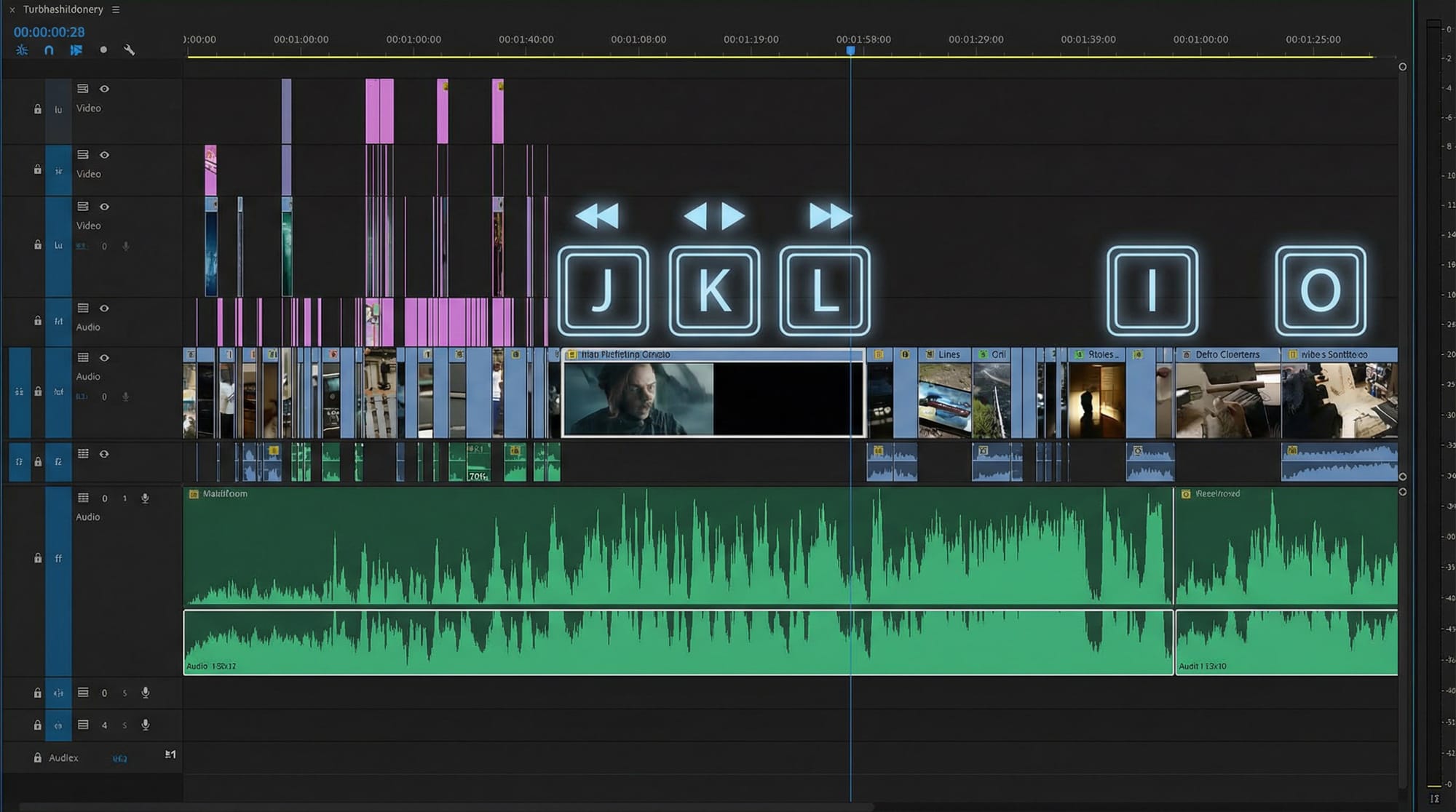Toggle the Snap magnet icon in timeline
This screenshot has height=812, width=1456.
(49, 50)
